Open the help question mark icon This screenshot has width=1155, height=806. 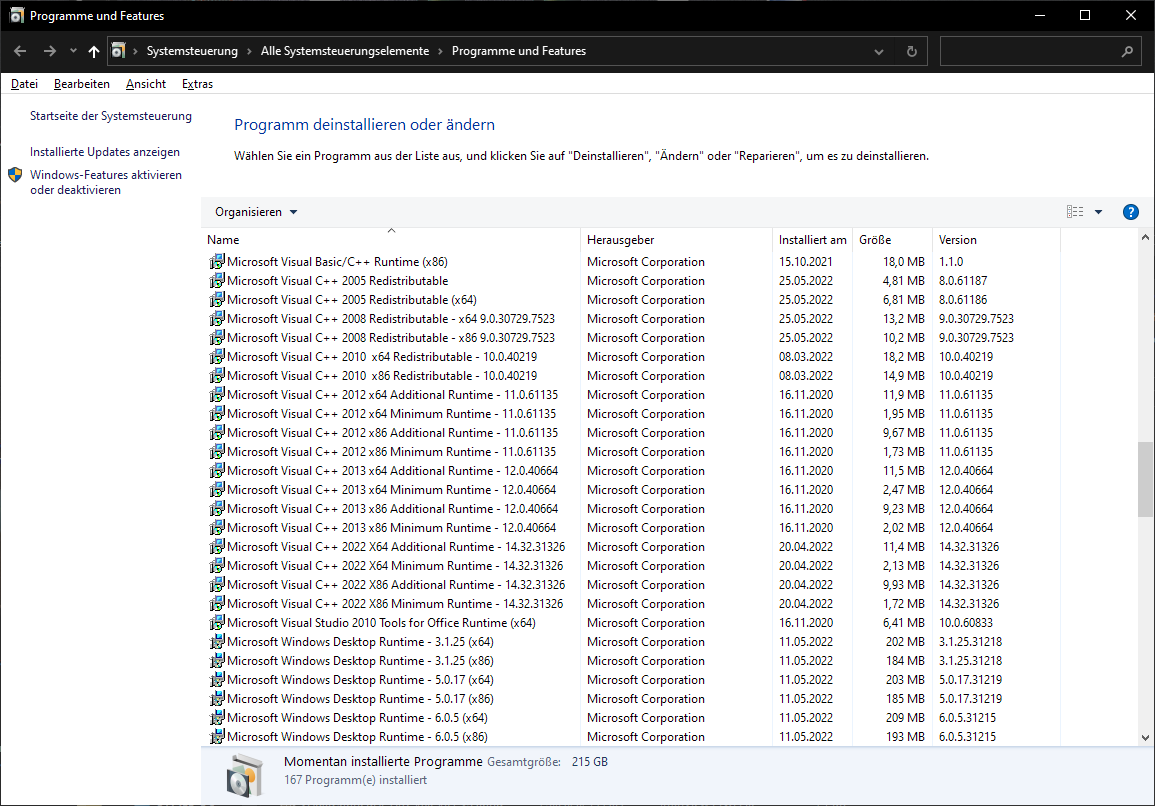(x=1131, y=212)
